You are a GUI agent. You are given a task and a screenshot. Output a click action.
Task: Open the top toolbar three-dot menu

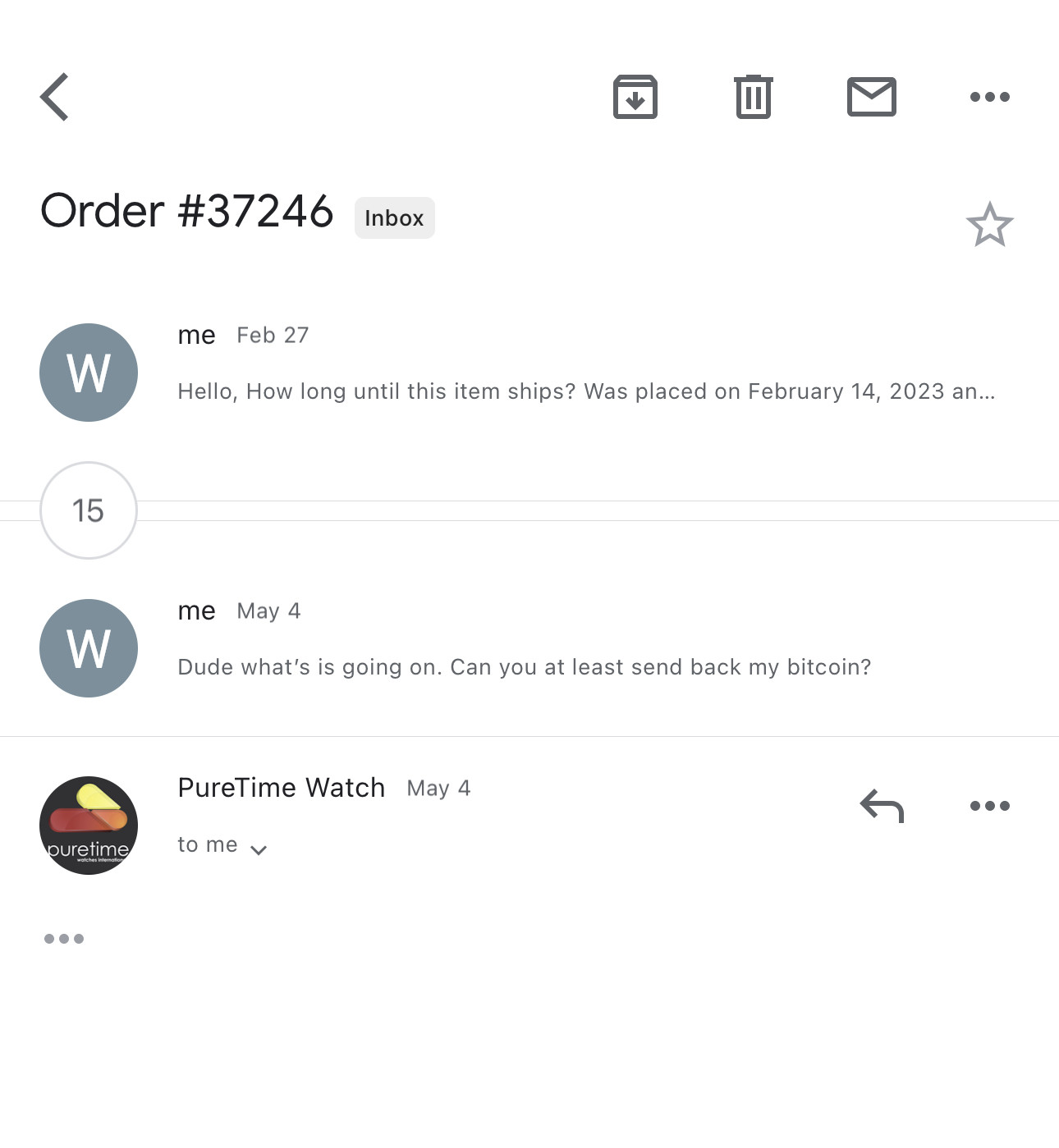coord(990,97)
